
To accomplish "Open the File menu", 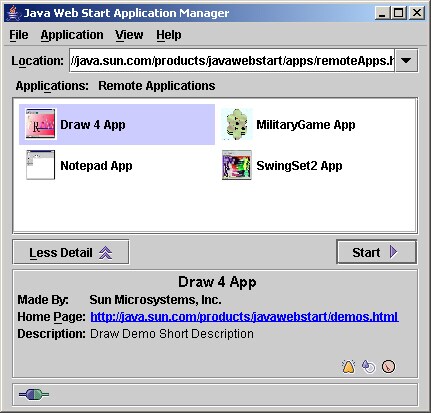I will coord(19,35).
